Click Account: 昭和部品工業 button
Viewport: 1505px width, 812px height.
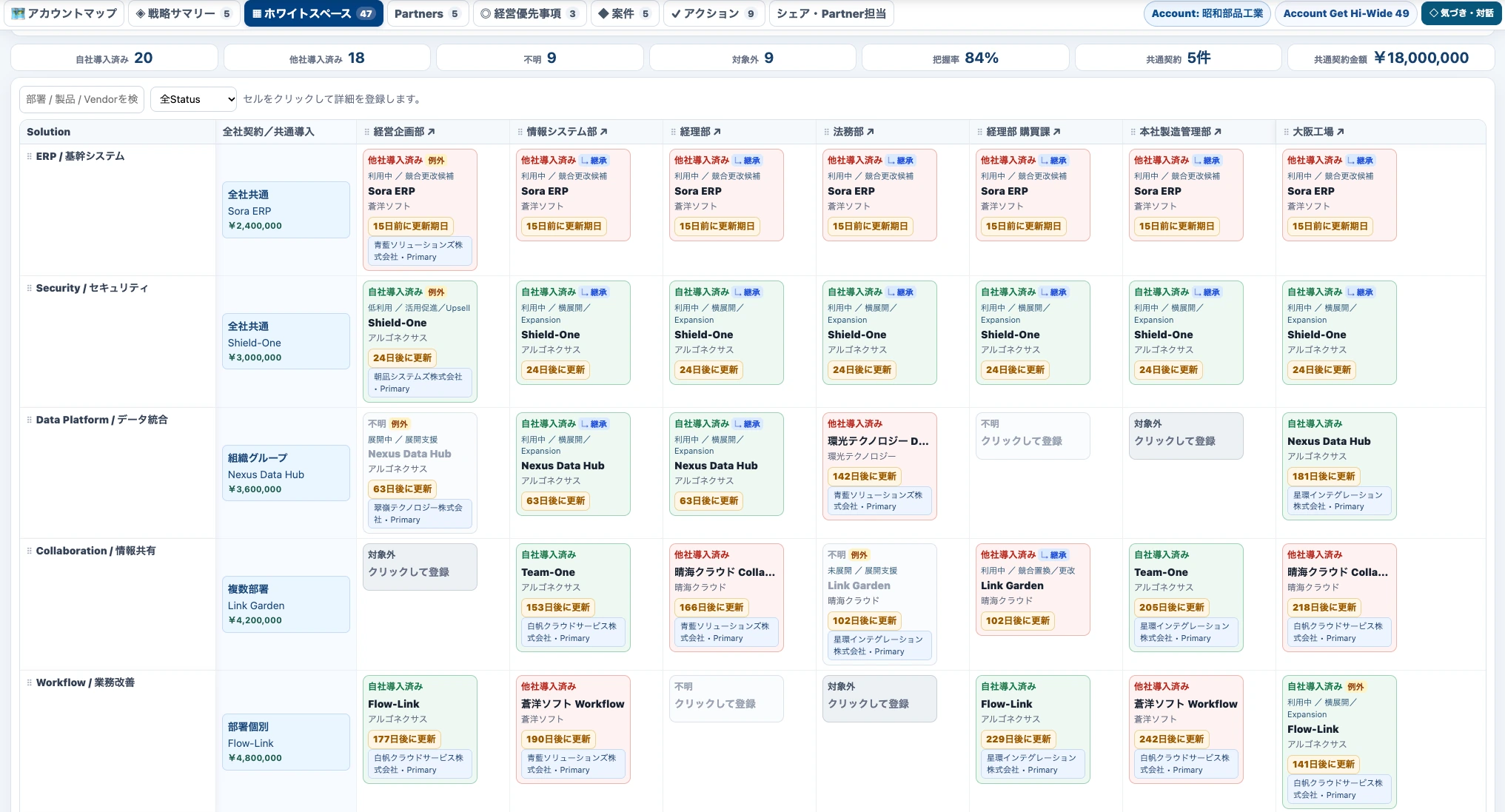pos(1207,13)
